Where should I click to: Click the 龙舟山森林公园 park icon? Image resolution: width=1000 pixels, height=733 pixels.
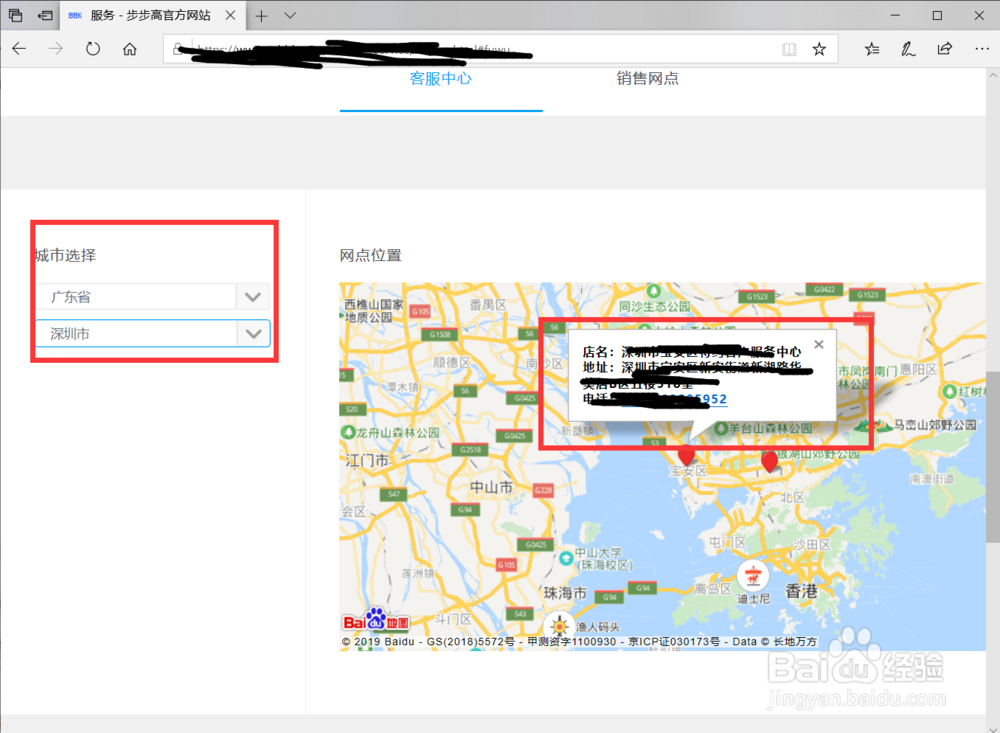348,432
